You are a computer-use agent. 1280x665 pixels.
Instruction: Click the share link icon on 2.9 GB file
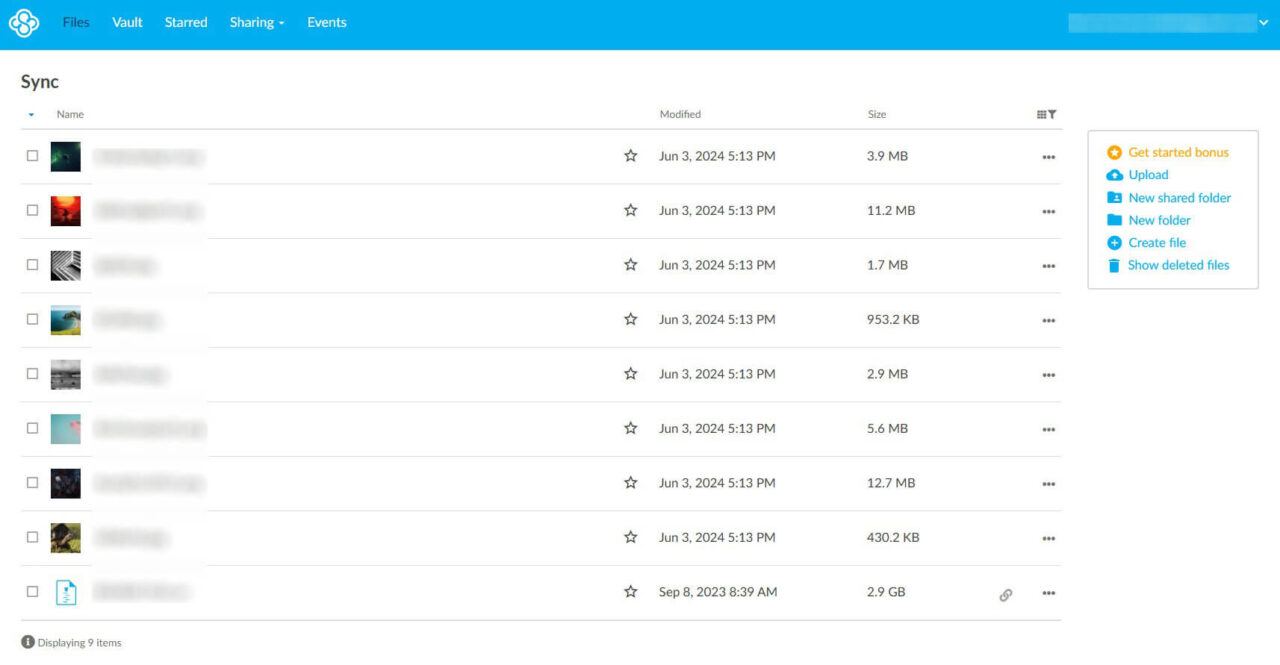coord(1005,594)
